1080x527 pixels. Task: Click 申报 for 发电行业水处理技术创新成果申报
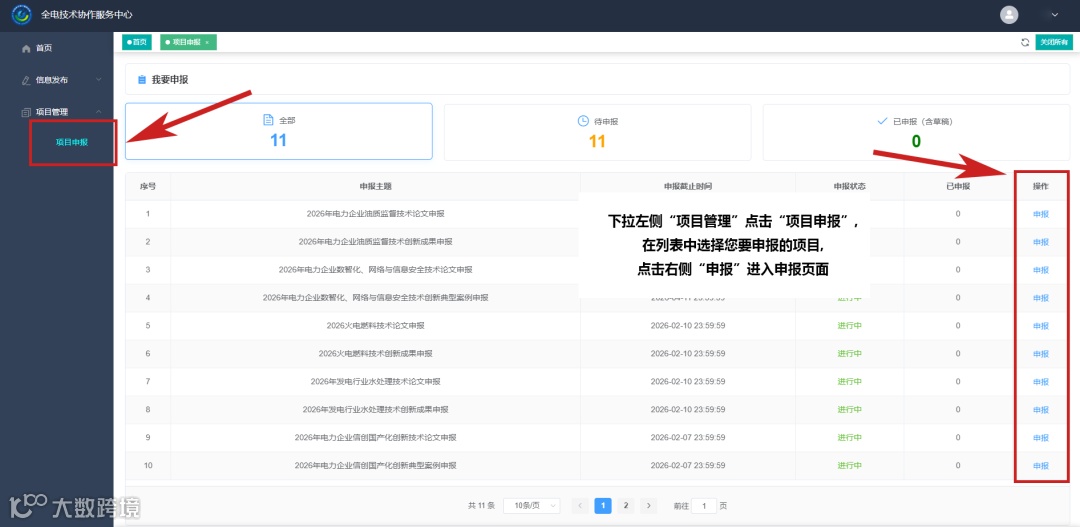click(x=1041, y=410)
